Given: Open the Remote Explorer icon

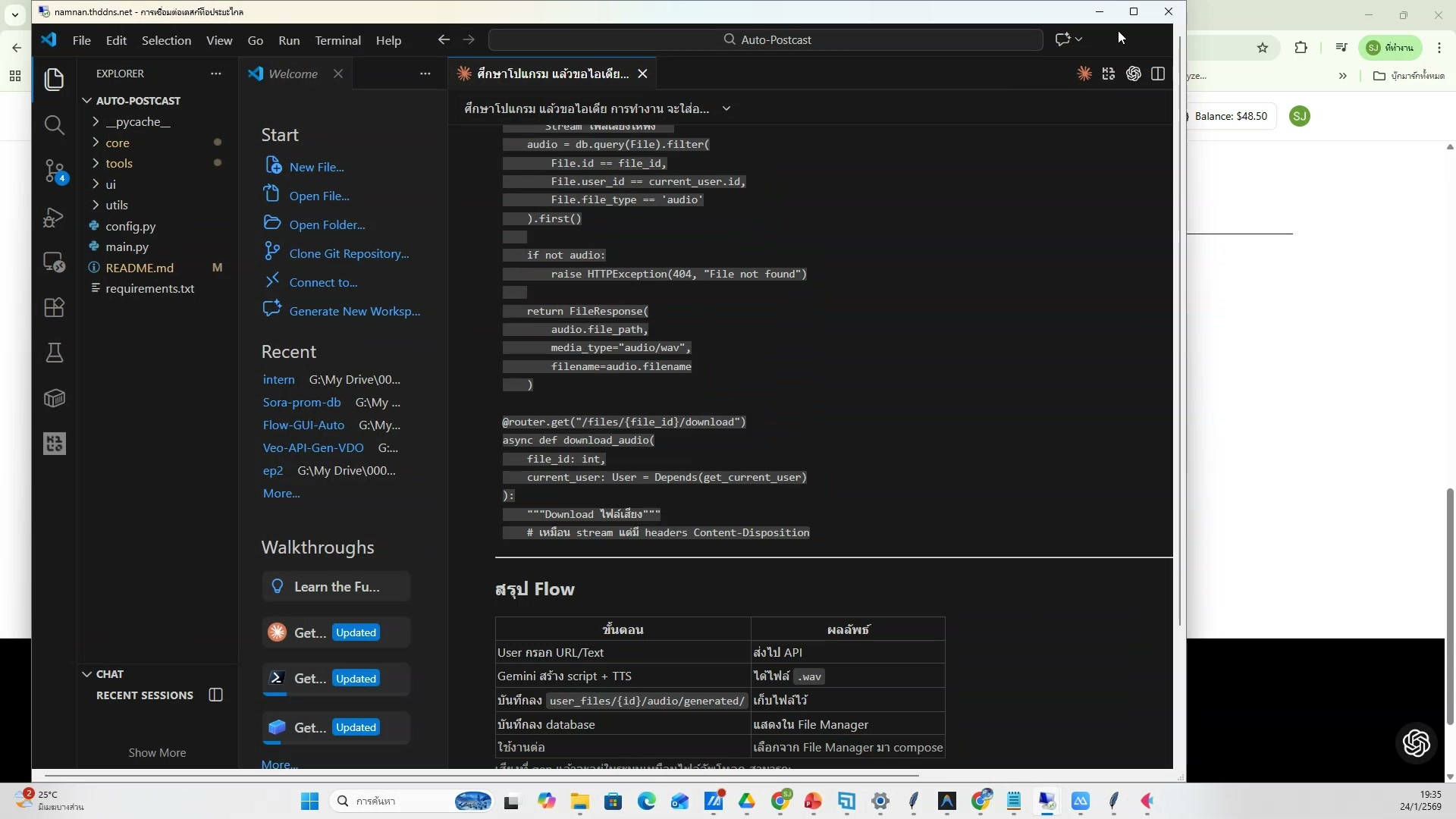Looking at the screenshot, I should (54, 262).
